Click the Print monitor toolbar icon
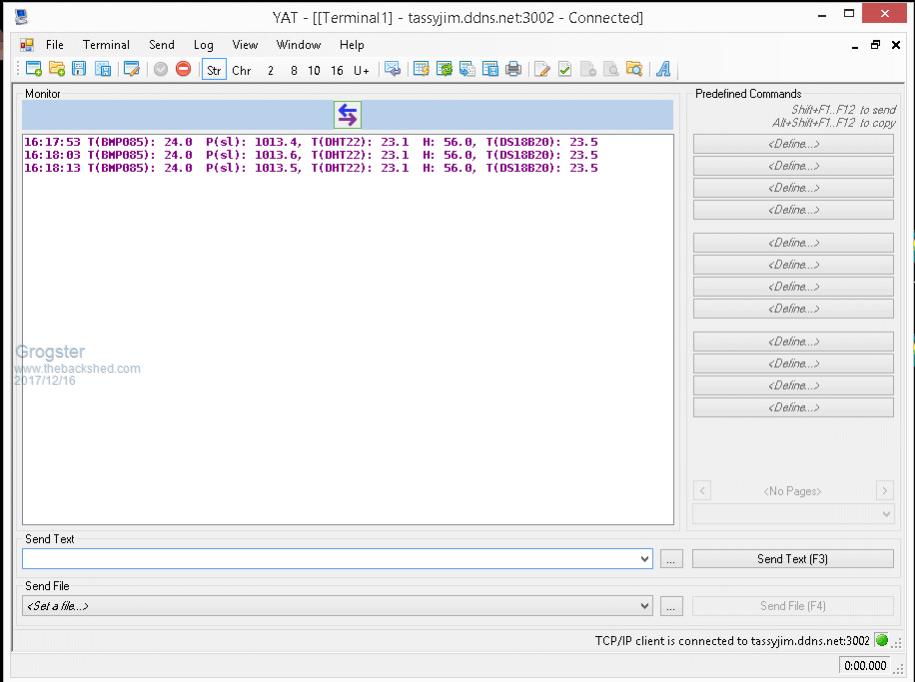The height and width of the screenshot is (682, 915). [x=513, y=70]
